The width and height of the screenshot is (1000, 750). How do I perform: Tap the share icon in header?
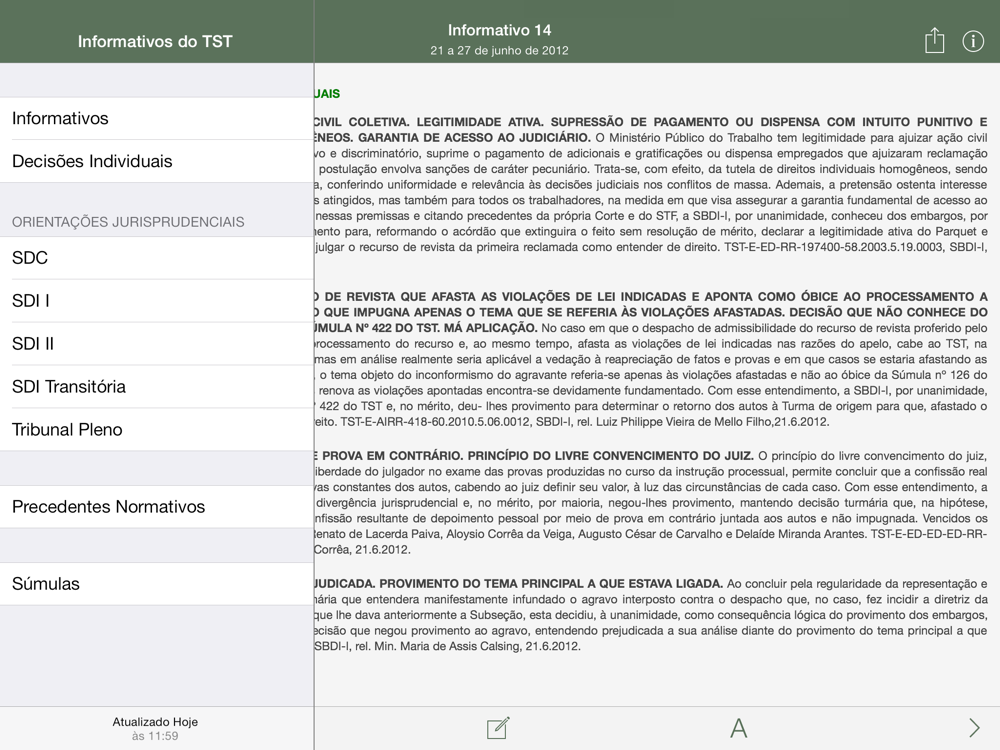pyautogui.click(x=934, y=40)
